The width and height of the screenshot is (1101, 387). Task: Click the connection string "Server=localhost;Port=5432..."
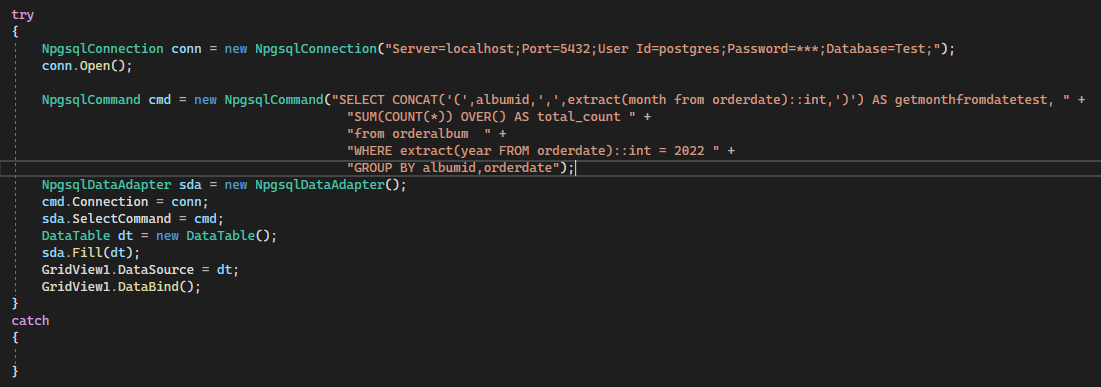(663, 49)
